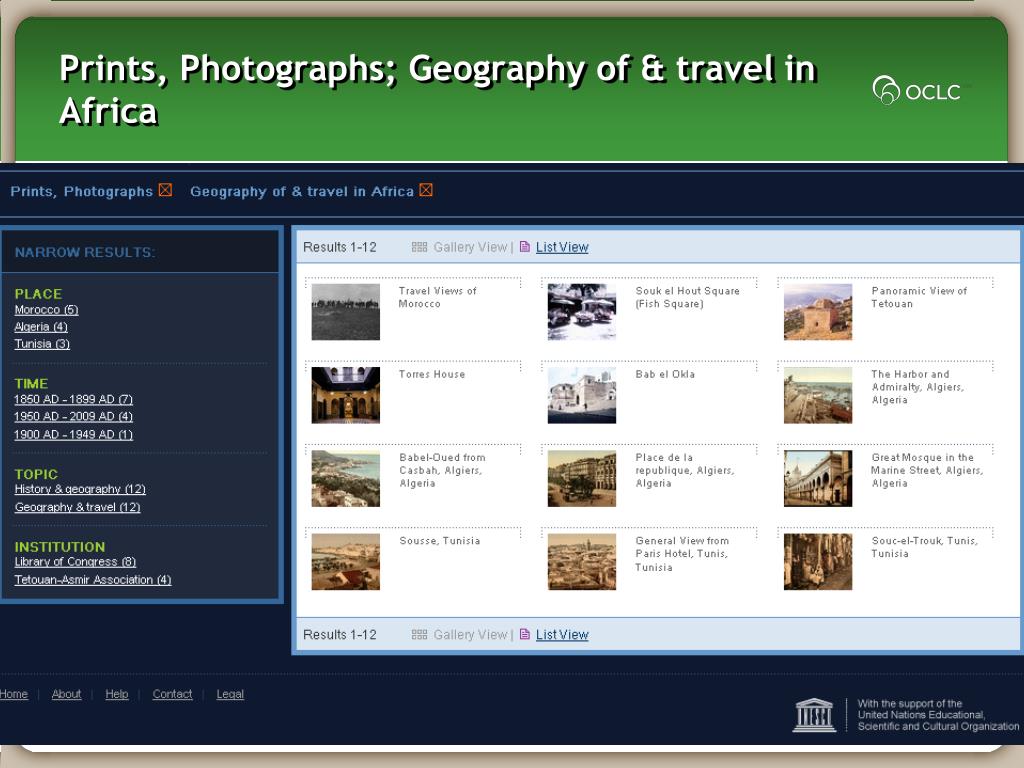Click the Panoramic View of Tetouan title
Viewport: 1024px width, 768px height.
919,297
